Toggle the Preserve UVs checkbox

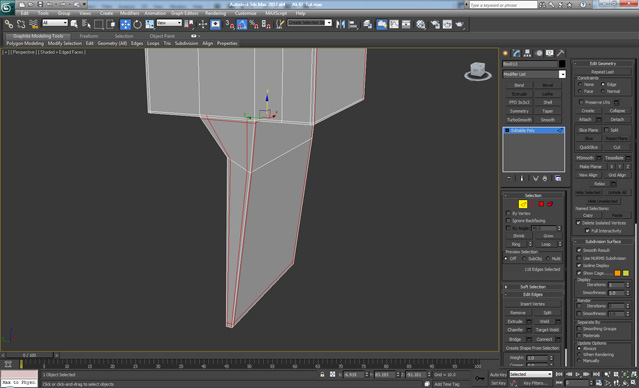[x=582, y=102]
